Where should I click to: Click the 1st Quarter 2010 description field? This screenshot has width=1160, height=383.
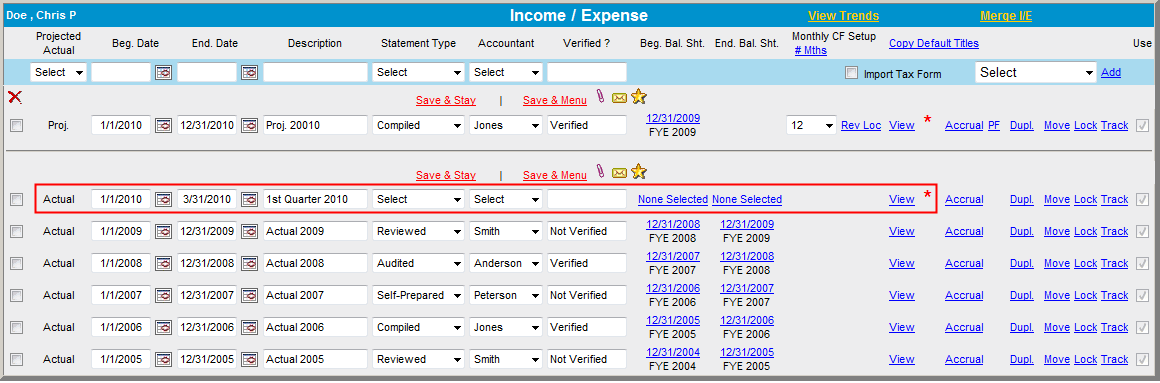pyautogui.click(x=315, y=200)
